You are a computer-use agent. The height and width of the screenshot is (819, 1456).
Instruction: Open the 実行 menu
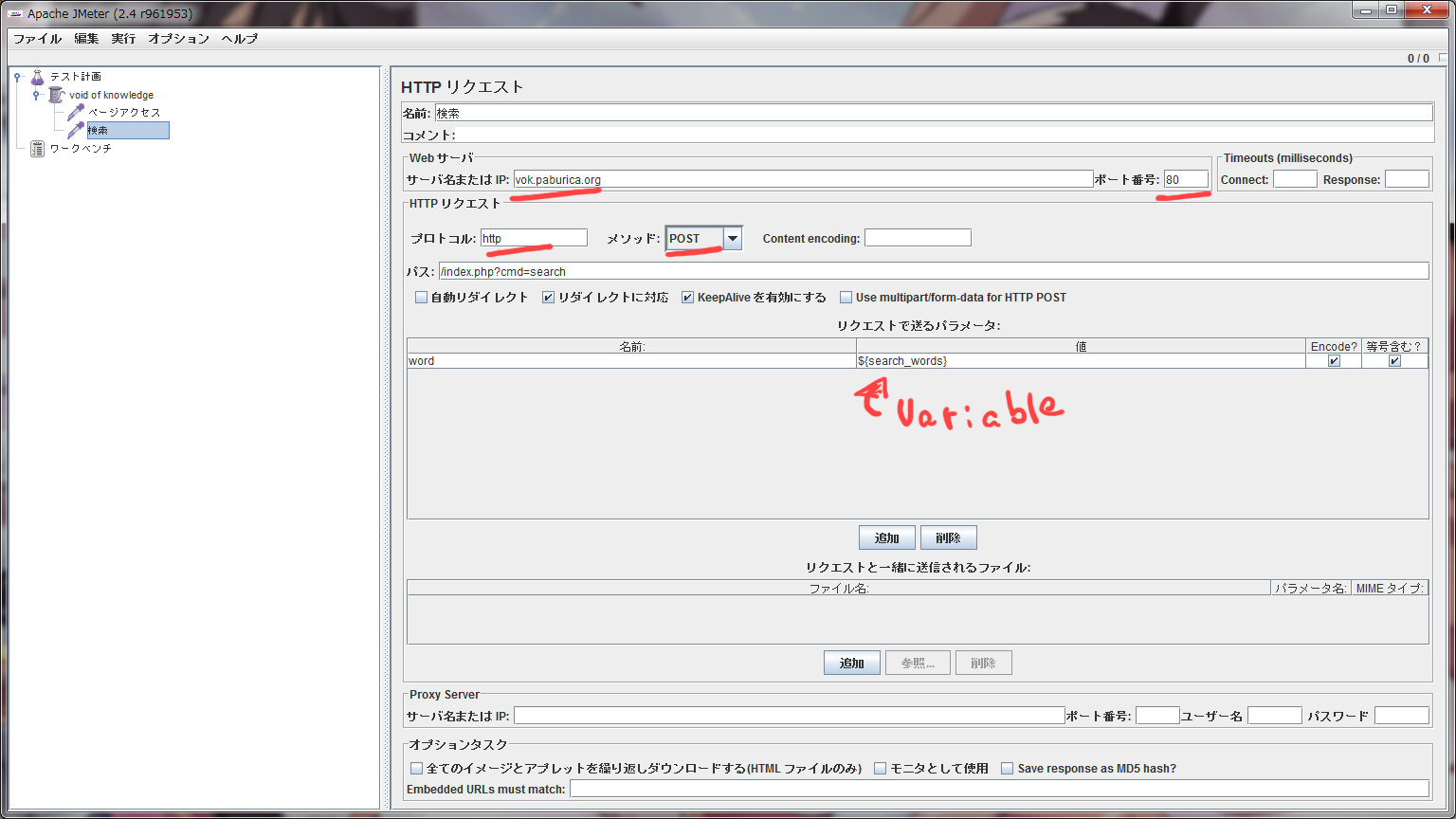coord(123,39)
